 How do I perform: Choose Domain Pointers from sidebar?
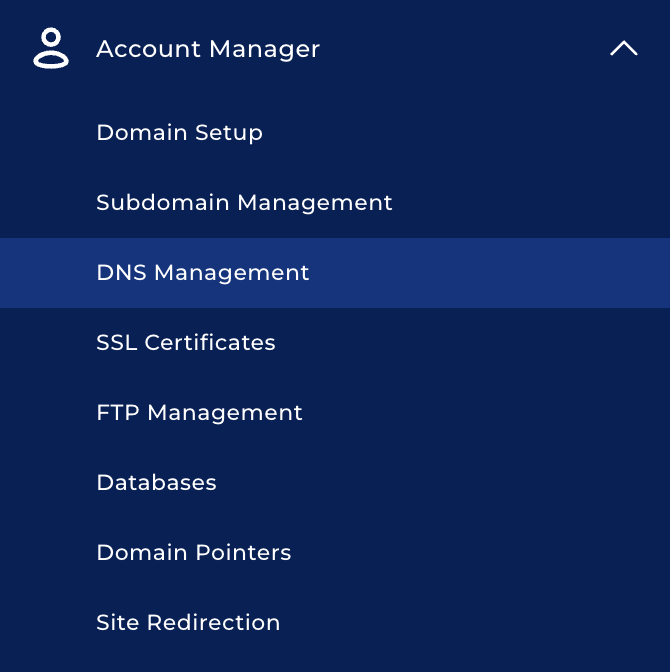pyautogui.click(x=194, y=552)
